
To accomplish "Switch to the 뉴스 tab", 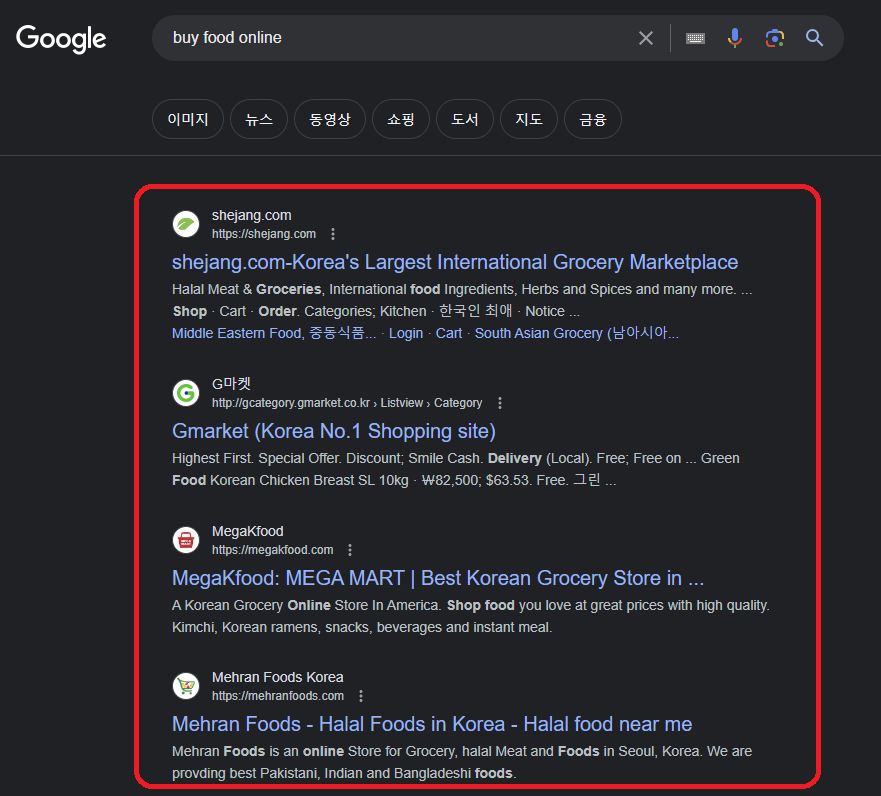I will 258,119.
